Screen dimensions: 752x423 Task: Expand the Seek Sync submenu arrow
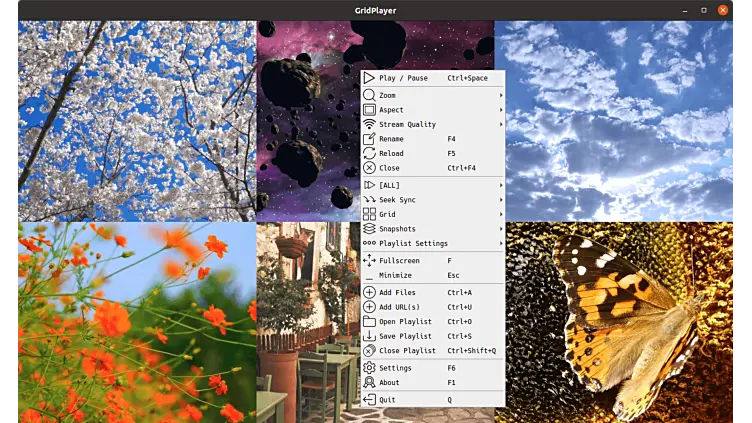[x=501, y=200]
